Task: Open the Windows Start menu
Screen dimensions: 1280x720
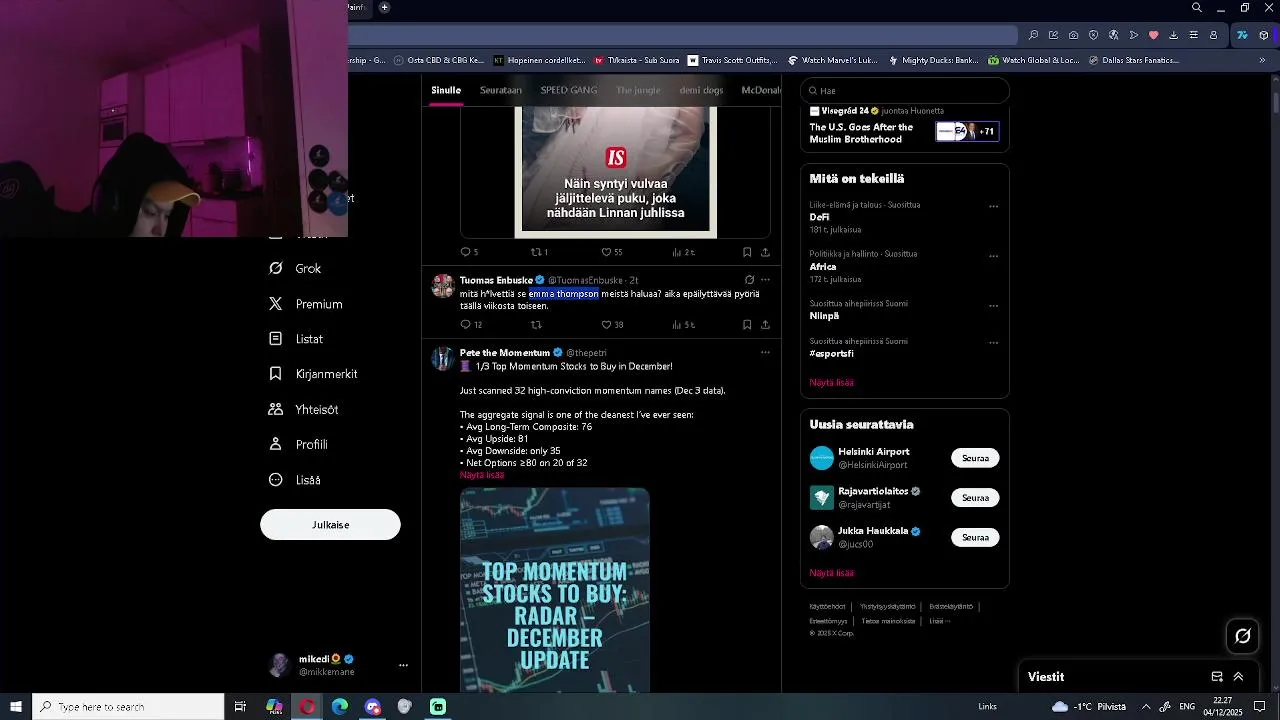Action: (16, 707)
